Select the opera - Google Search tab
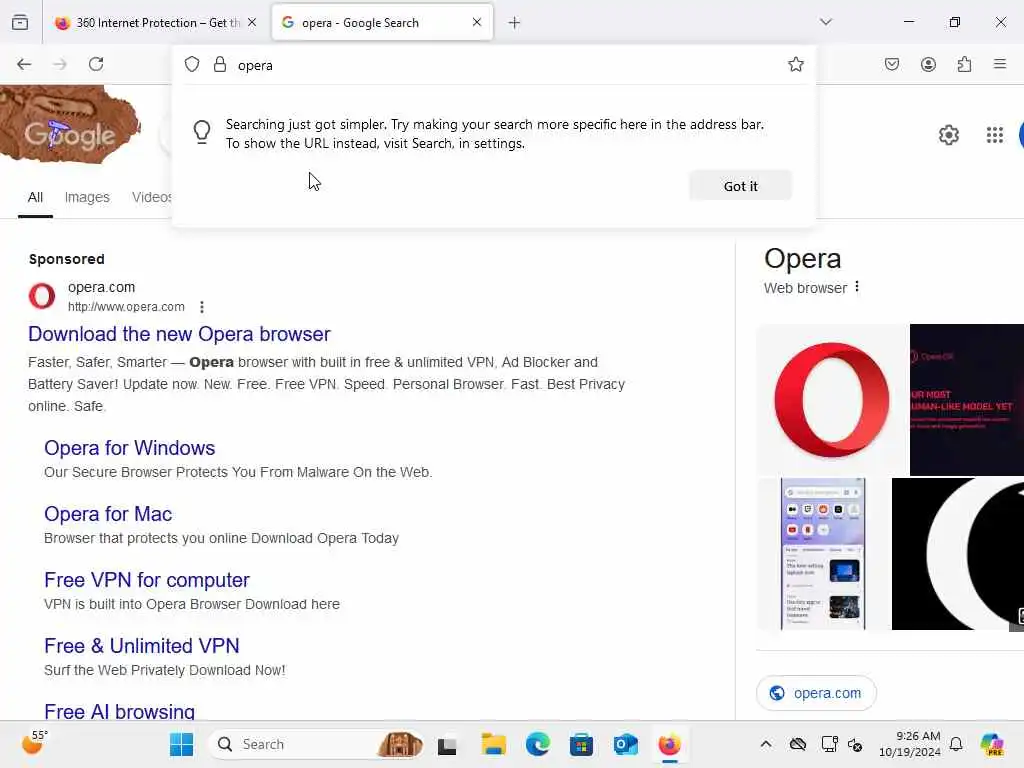This screenshot has width=1024, height=768. tap(382, 23)
